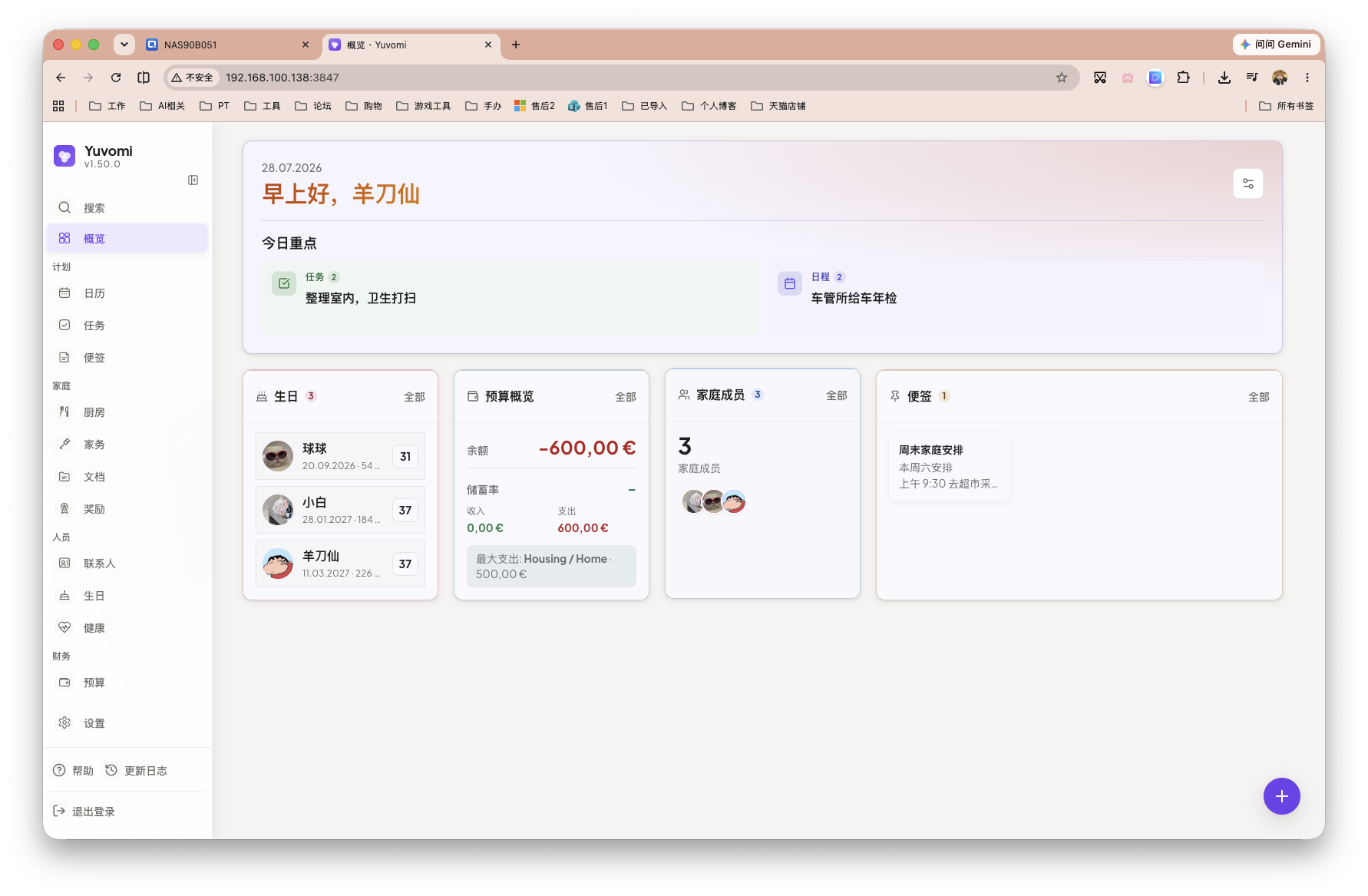The height and width of the screenshot is (896, 1368).
Task: Click the purple plus add button
Action: (1282, 796)
